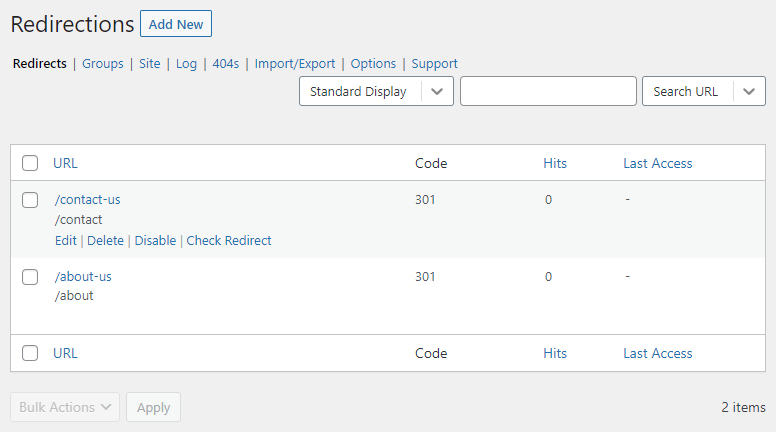Viewport: 776px width, 432px height.
Task: Click the Add New button
Action: pos(176,24)
